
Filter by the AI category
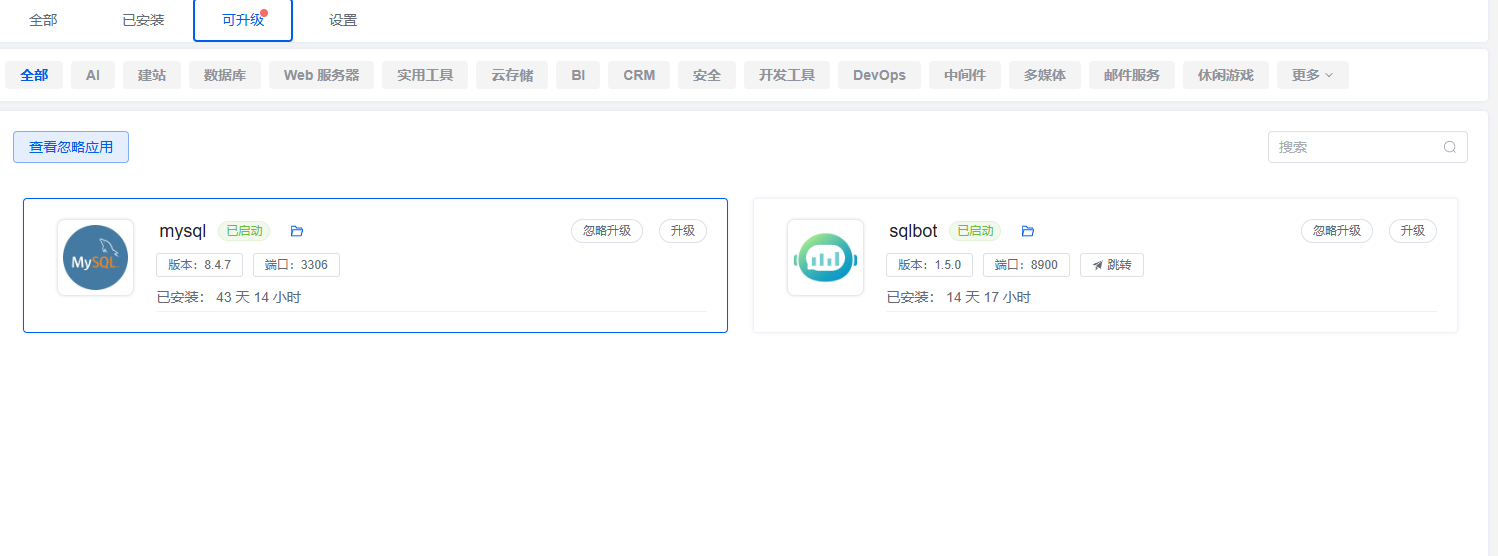point(93,75)
